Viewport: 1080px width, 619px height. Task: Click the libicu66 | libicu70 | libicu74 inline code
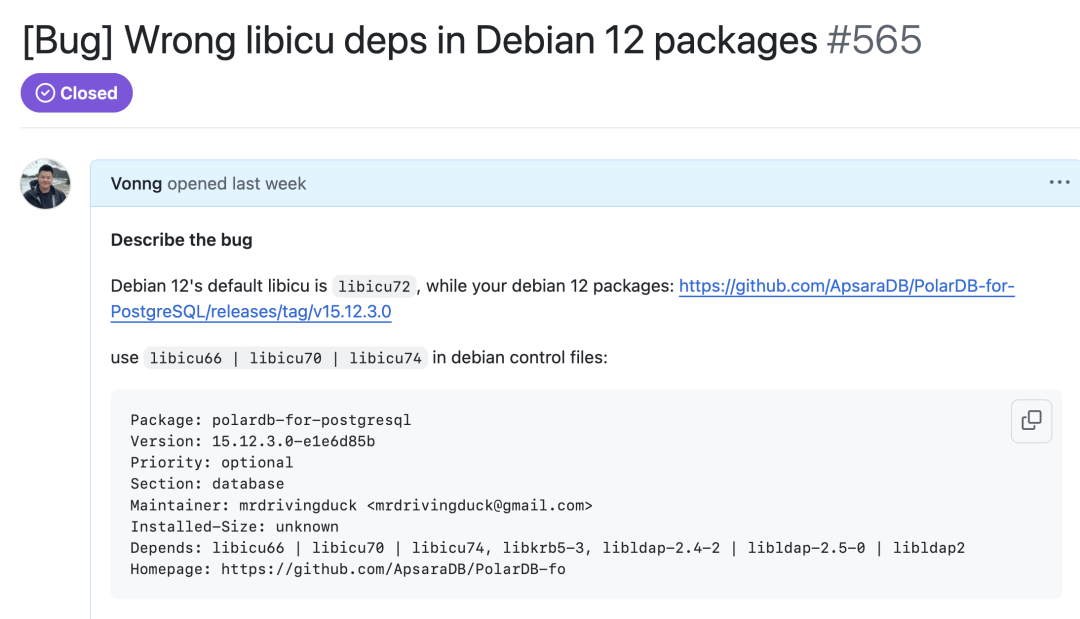click(x=286, y=358)
